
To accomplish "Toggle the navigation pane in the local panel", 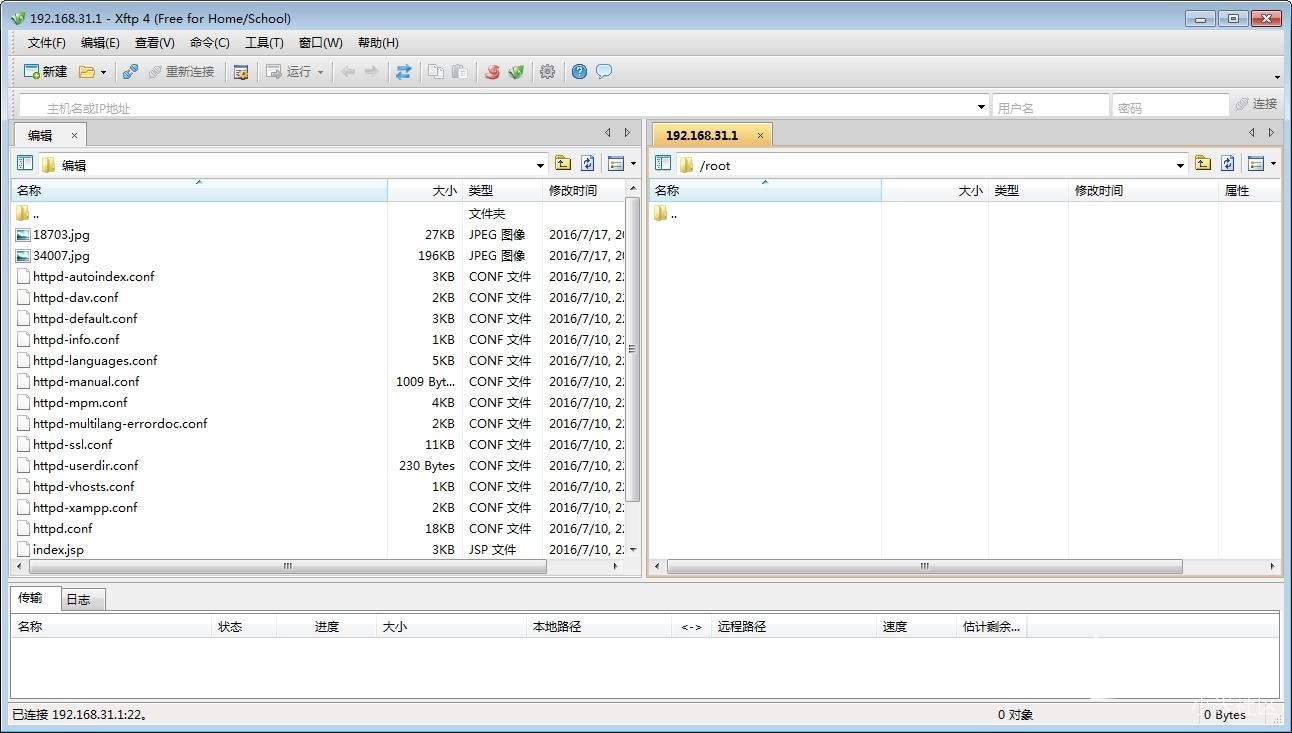I will pyautogui.click(x=23, y=163).
